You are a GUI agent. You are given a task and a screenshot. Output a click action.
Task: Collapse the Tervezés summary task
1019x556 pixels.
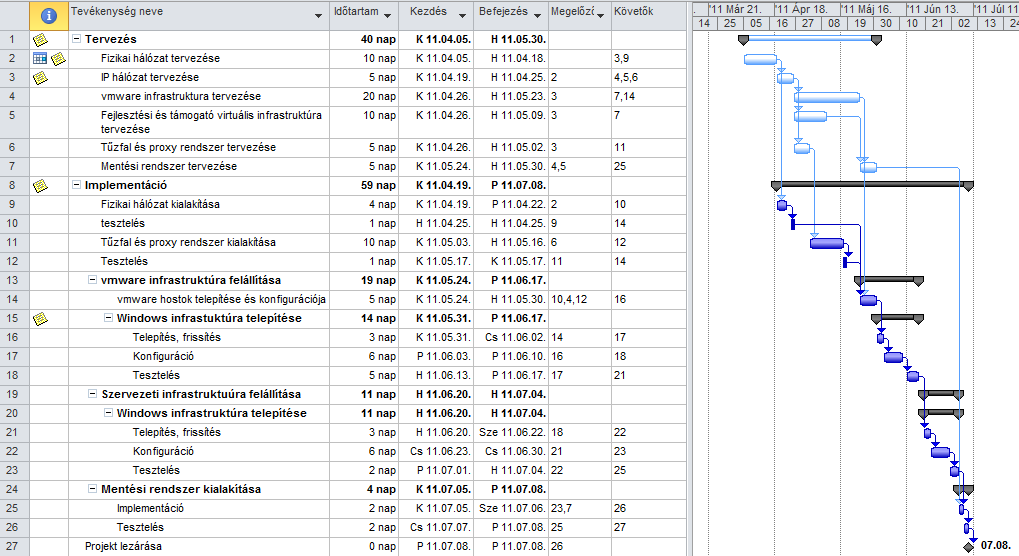click(x=77, y=39)
